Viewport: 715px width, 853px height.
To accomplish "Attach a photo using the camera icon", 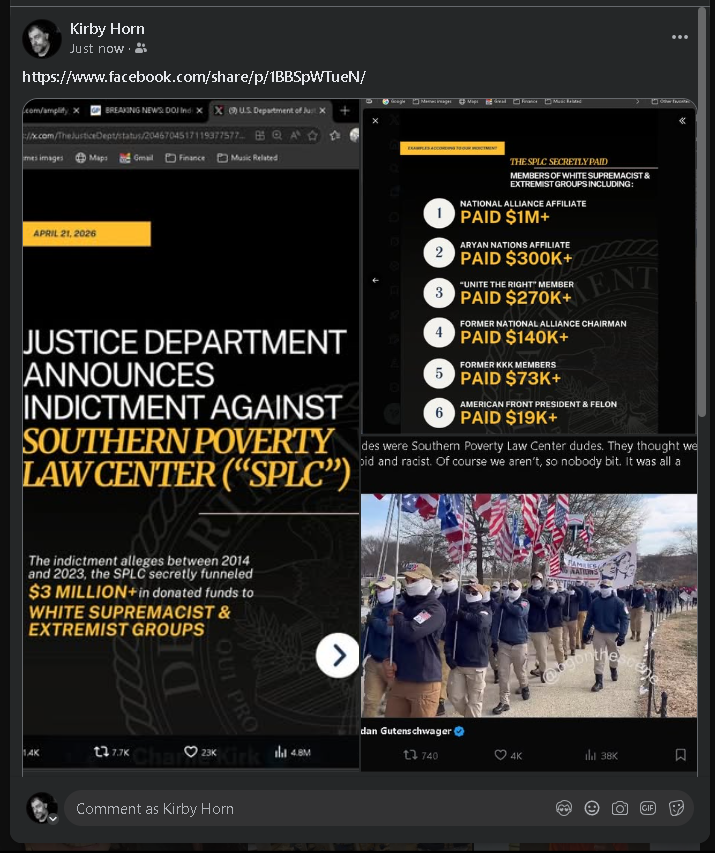I will pos(620,808).
